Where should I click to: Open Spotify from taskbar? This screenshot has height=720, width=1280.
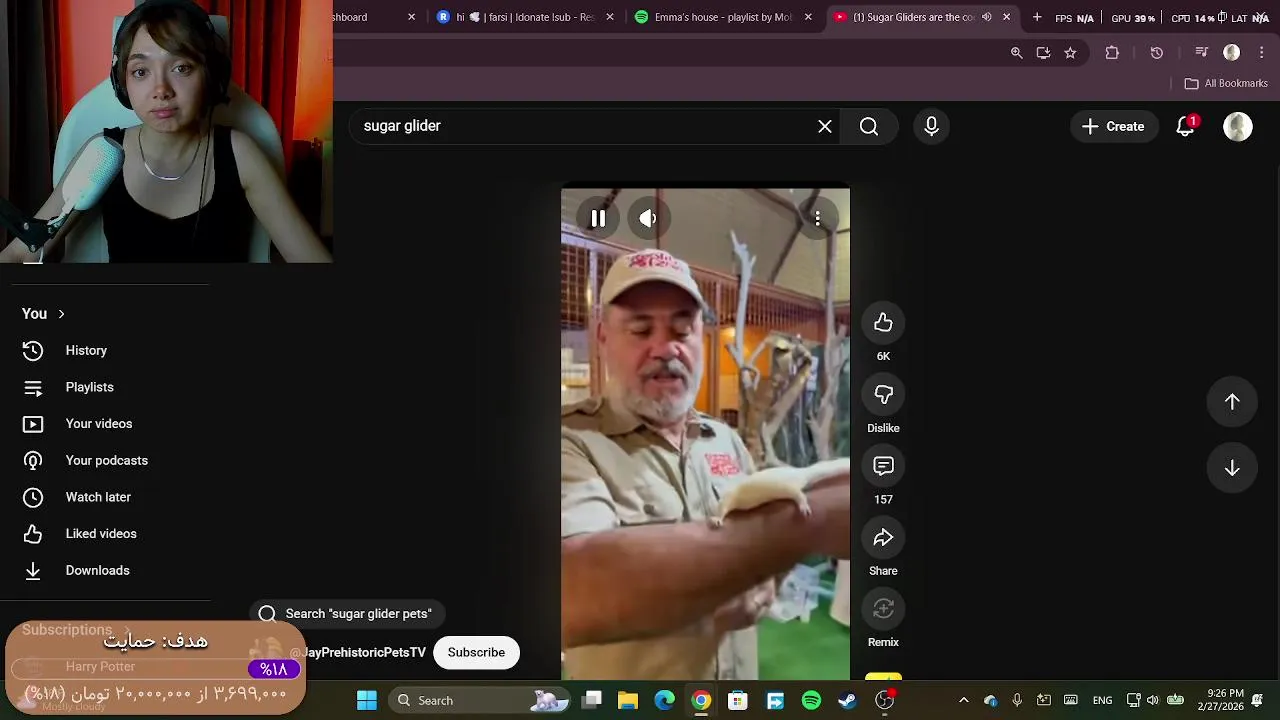coord(811,700)
